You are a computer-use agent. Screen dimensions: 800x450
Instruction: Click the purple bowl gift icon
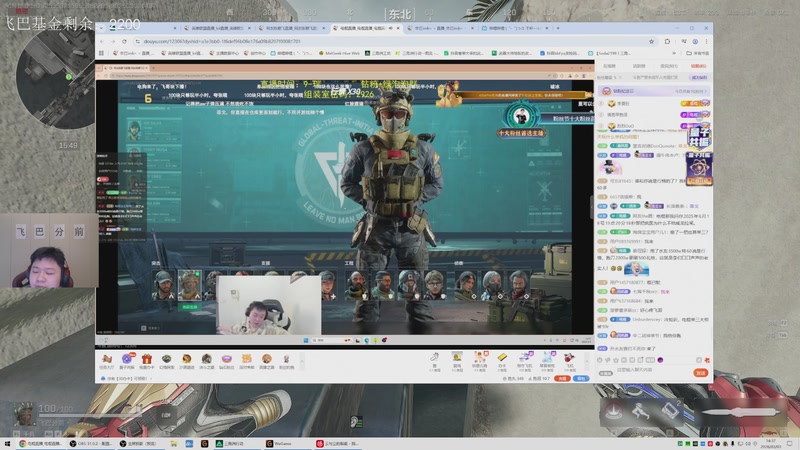pos(227,360)
